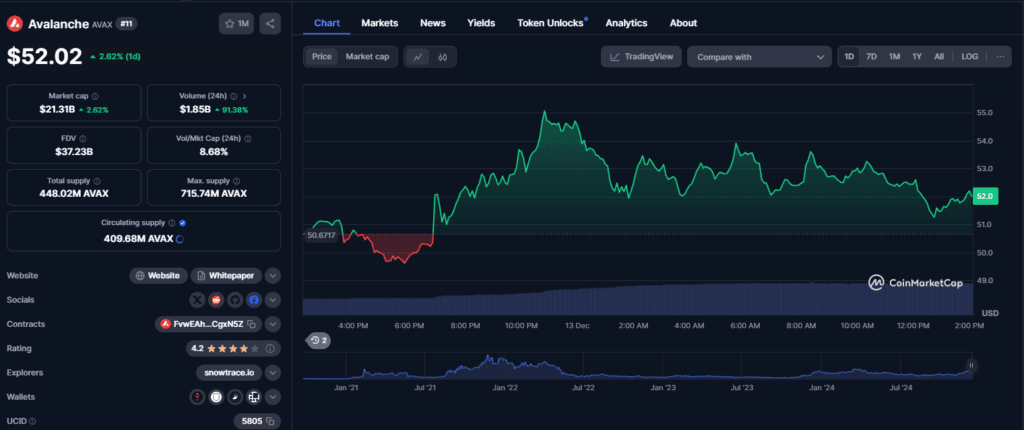The height and width of the screenshot is (430, 1024).
Task: Show info tooltip for Circulating supply
Action: tap(172, 223)
